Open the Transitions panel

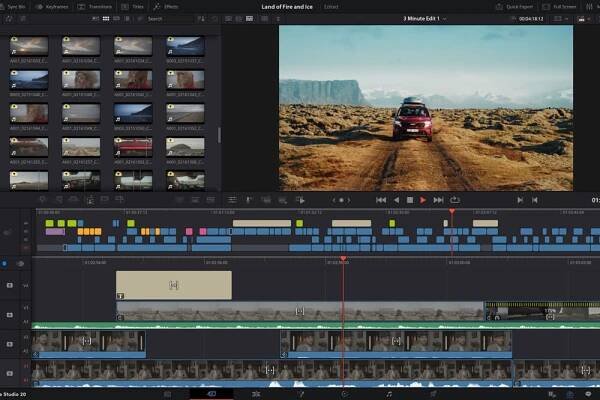(98, 6)
